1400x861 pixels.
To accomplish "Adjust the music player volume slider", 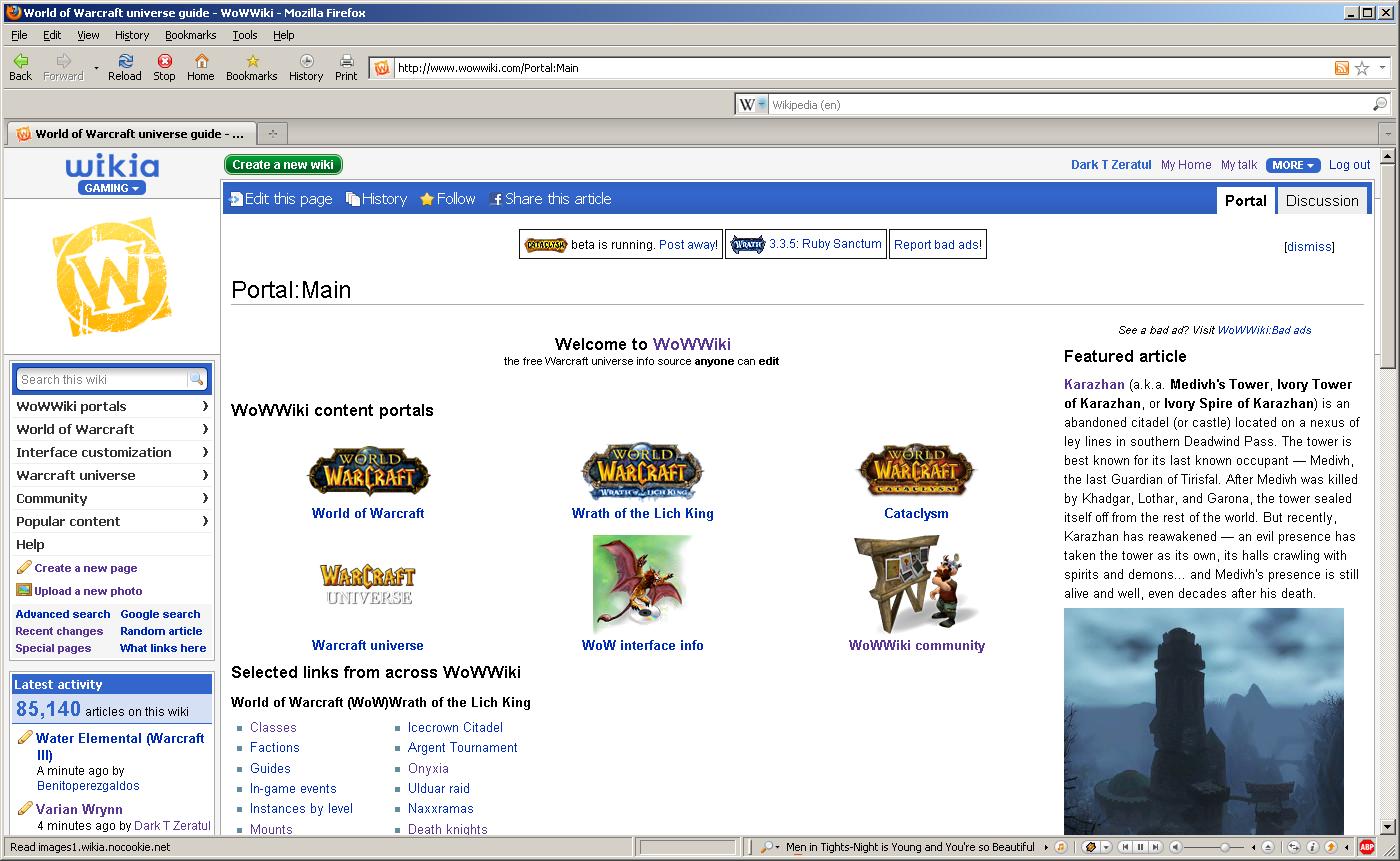I will [1225, 847].
